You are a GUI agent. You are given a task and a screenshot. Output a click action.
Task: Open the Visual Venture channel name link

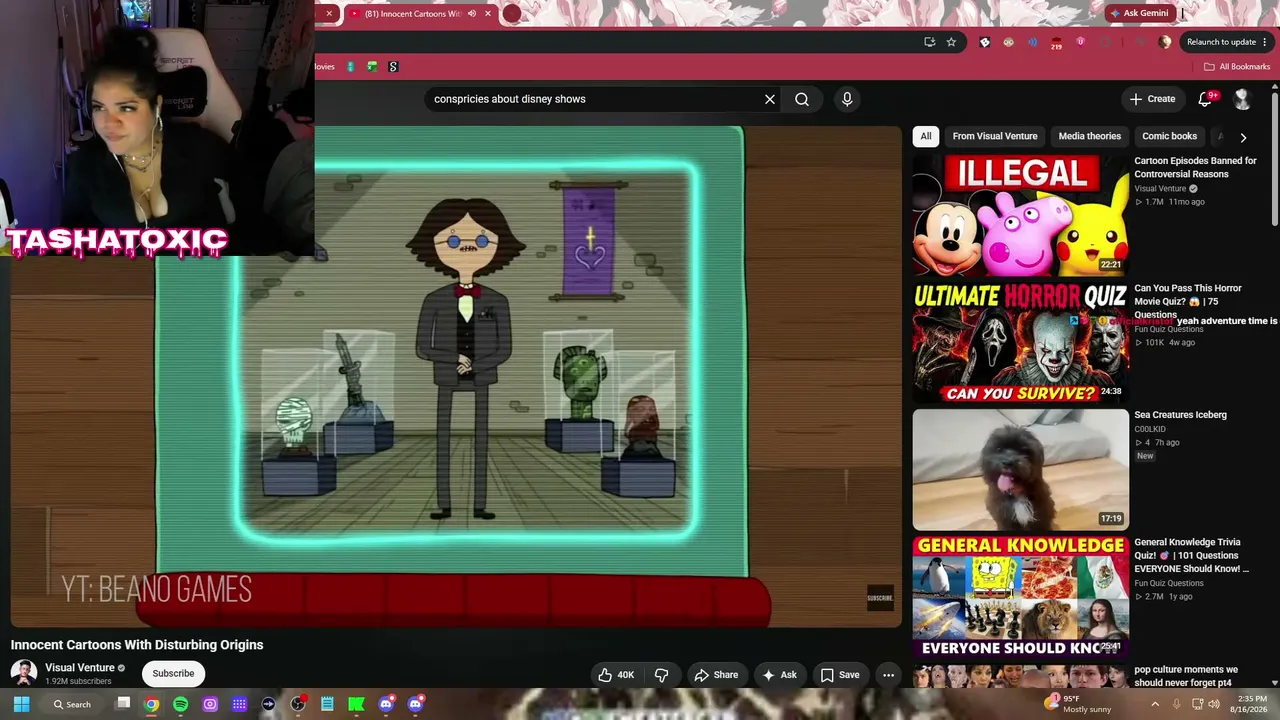coord(80,668)
